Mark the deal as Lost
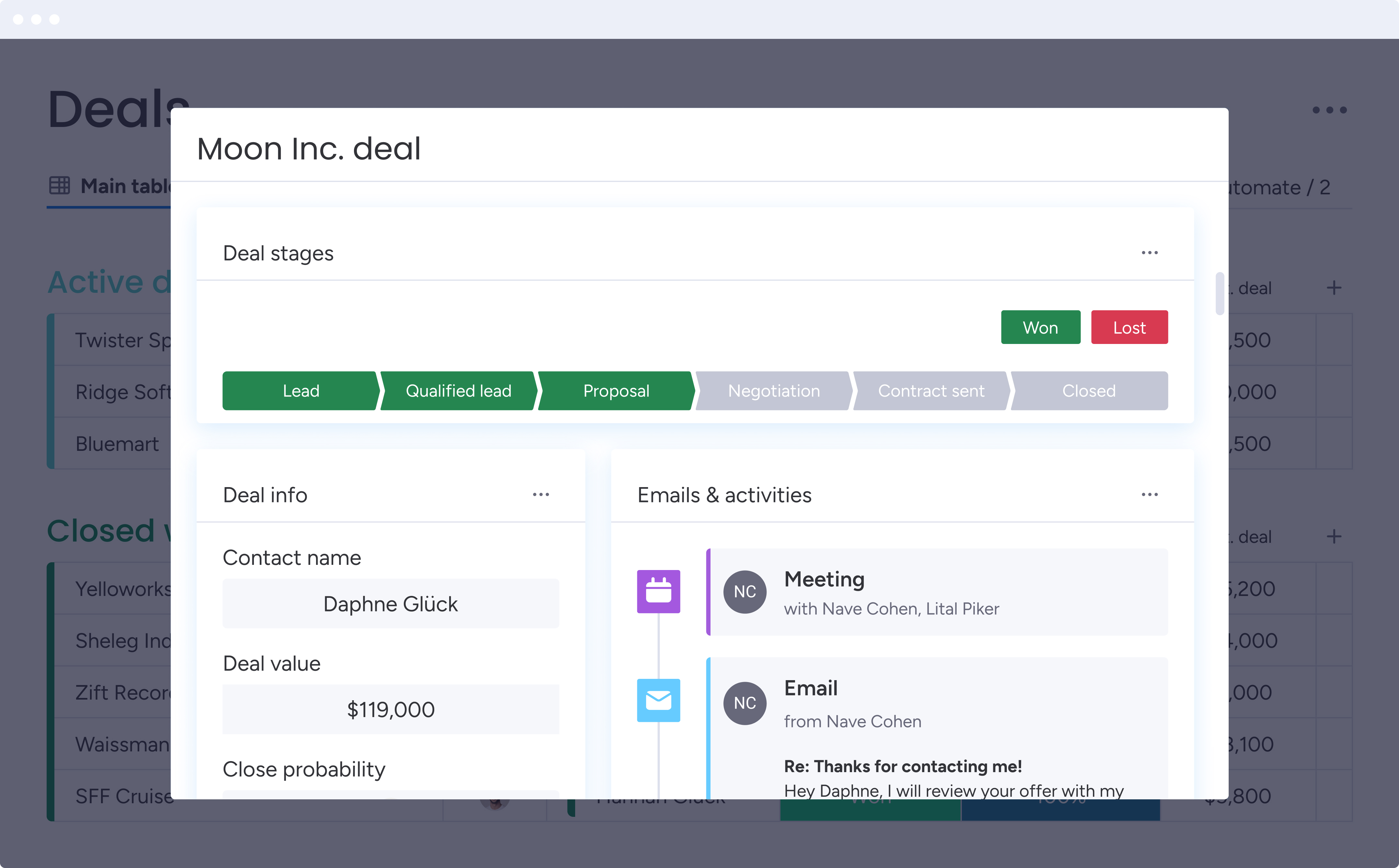The height and width of the screenshot is (868, 1399). tap(1129, 327)
